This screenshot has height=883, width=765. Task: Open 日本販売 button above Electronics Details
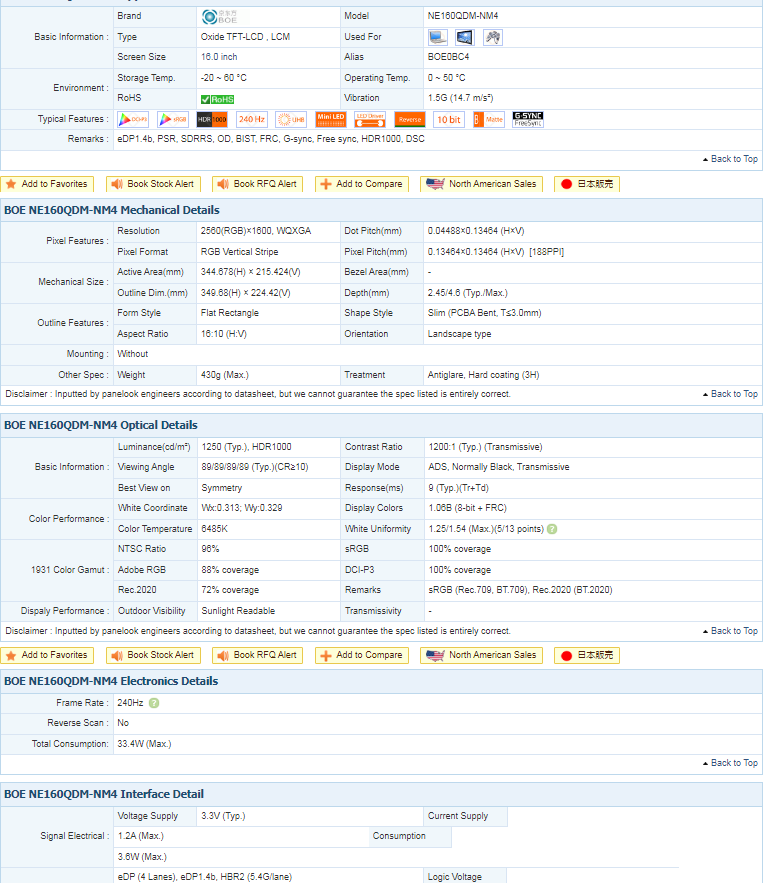[587, 655]
